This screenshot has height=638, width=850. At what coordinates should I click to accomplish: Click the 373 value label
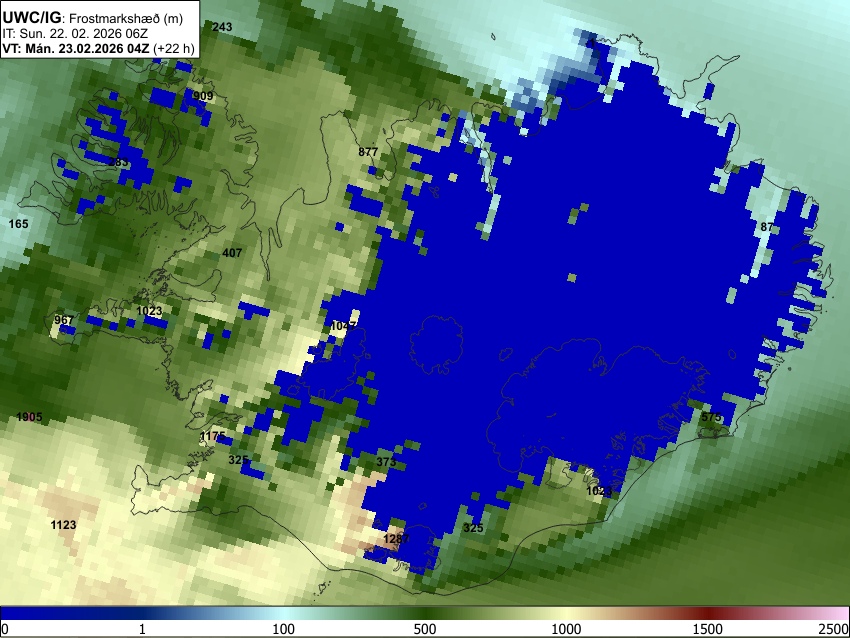[x=386, y=462]
